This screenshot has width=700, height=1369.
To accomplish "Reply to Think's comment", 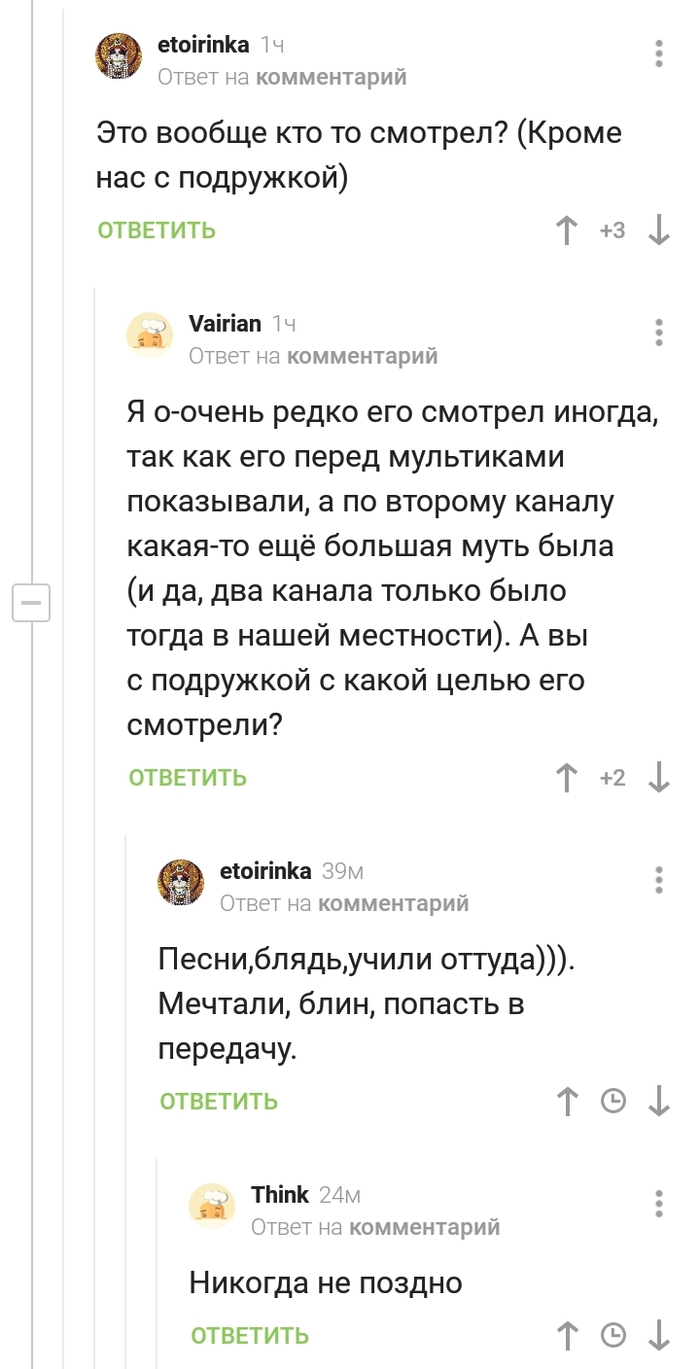I will click(249, 1335).
